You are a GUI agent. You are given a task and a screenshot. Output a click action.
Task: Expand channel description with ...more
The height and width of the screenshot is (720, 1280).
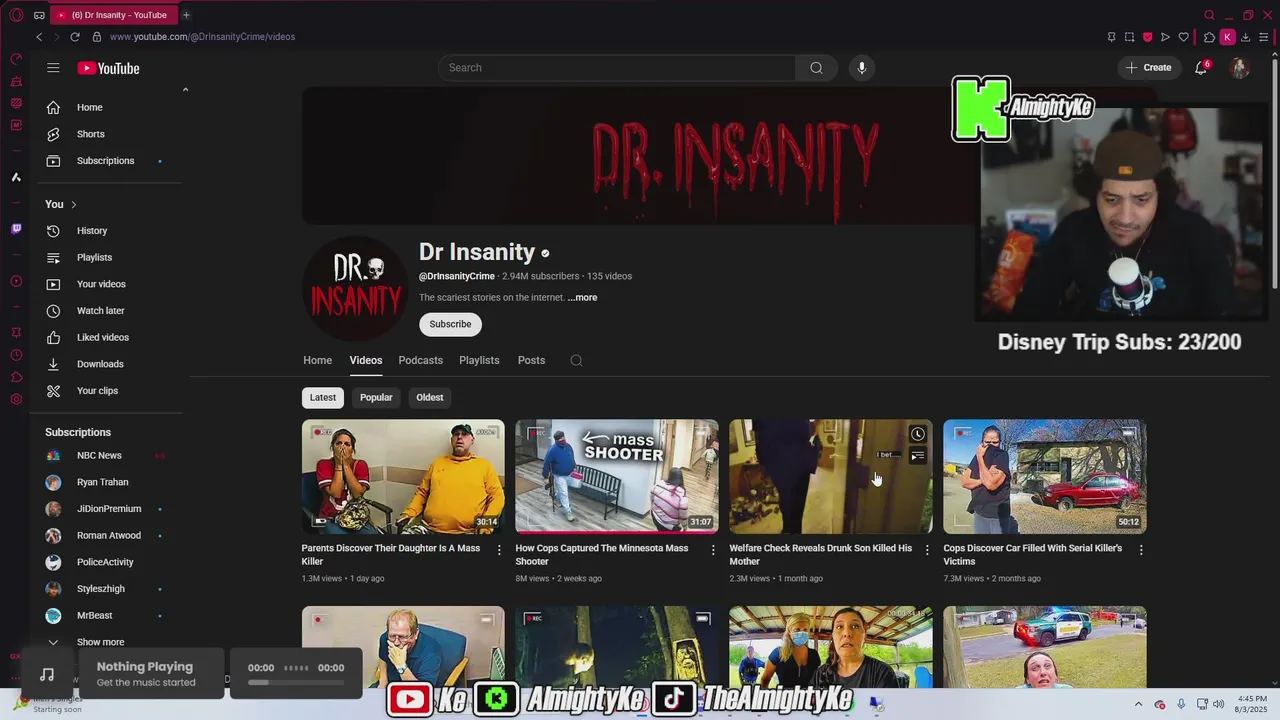coord(582,298)
